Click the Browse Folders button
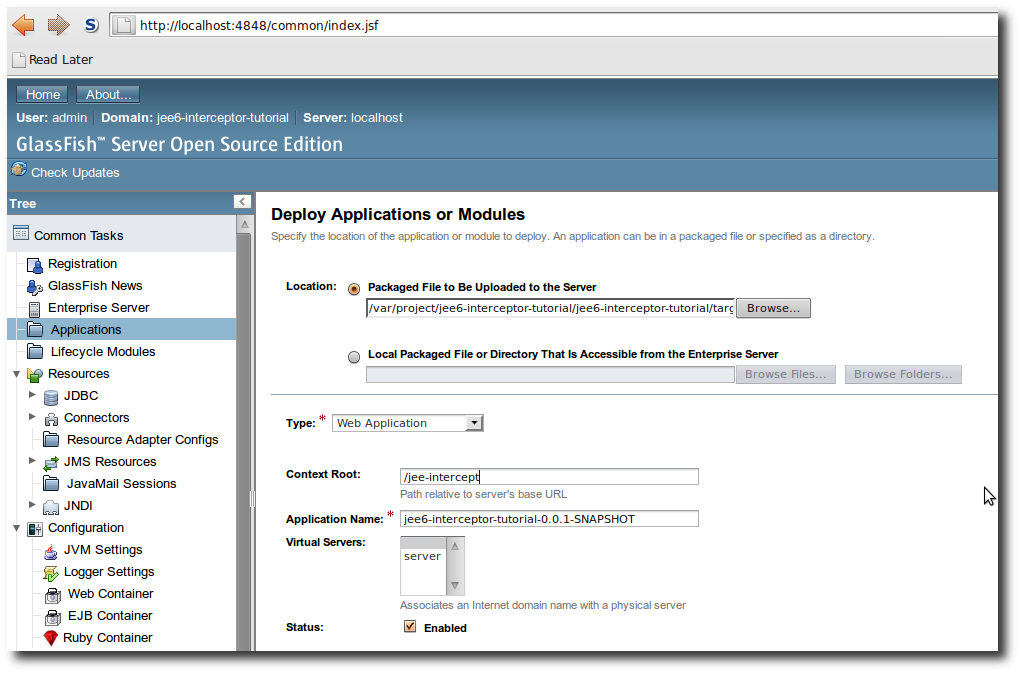 (902, 373)
